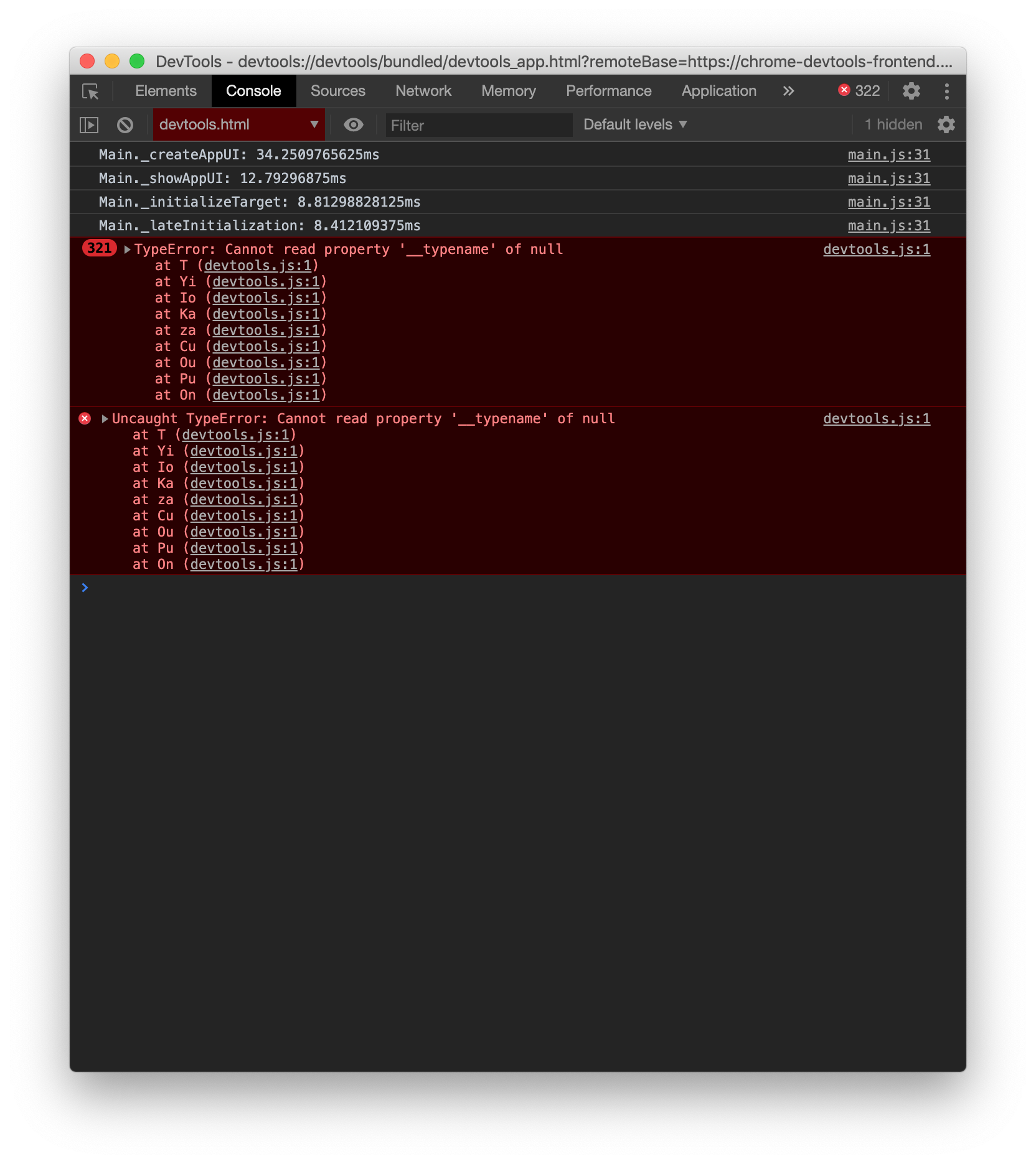This screenshot has width=1036, height=1164.
Task: Open 'at Pu' devtools.js:1 in Uncaught error
Action: pyautogui.click(x=243, y=548)
